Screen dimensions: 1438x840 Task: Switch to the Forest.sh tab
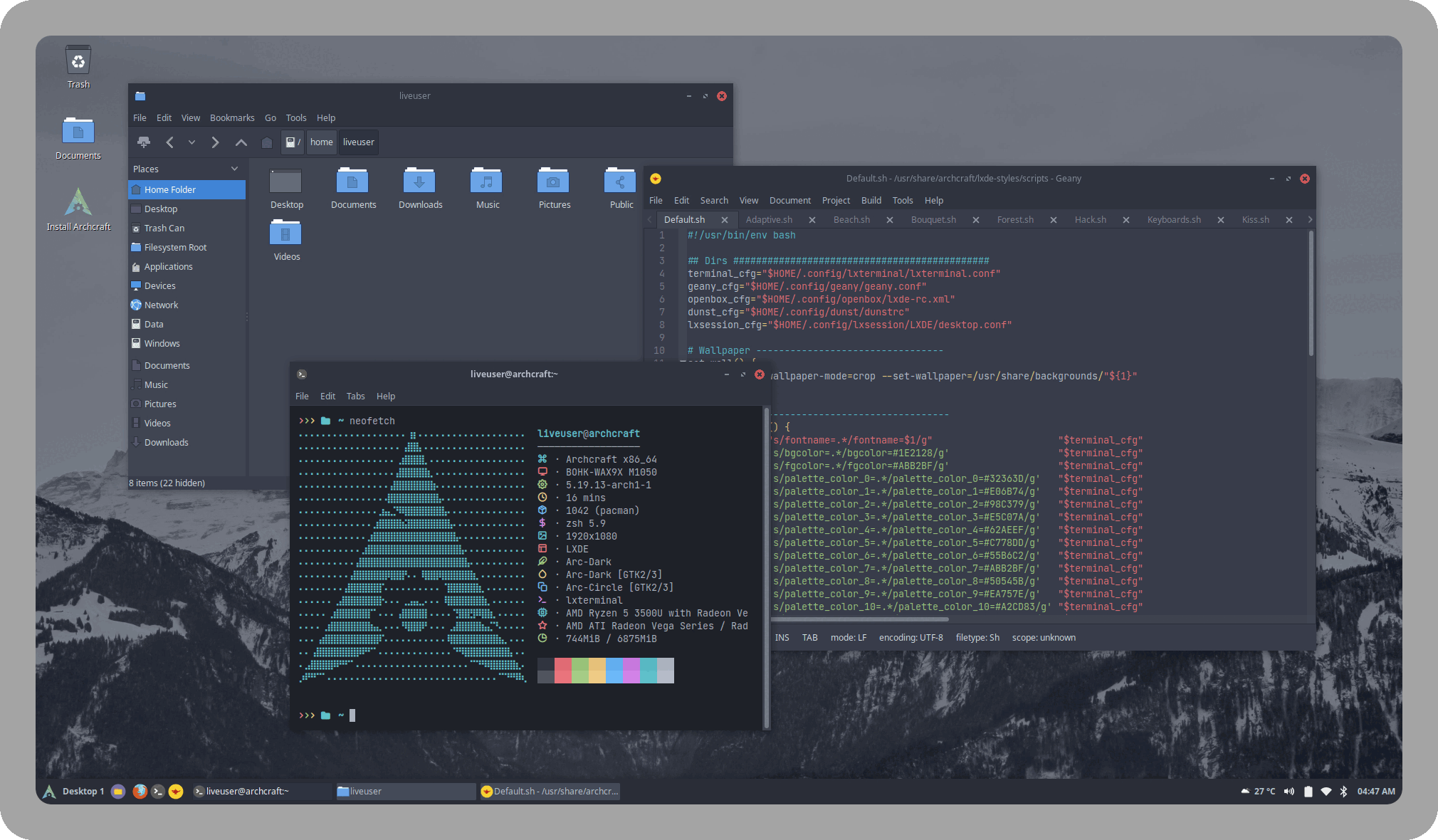coord(1015,219)
